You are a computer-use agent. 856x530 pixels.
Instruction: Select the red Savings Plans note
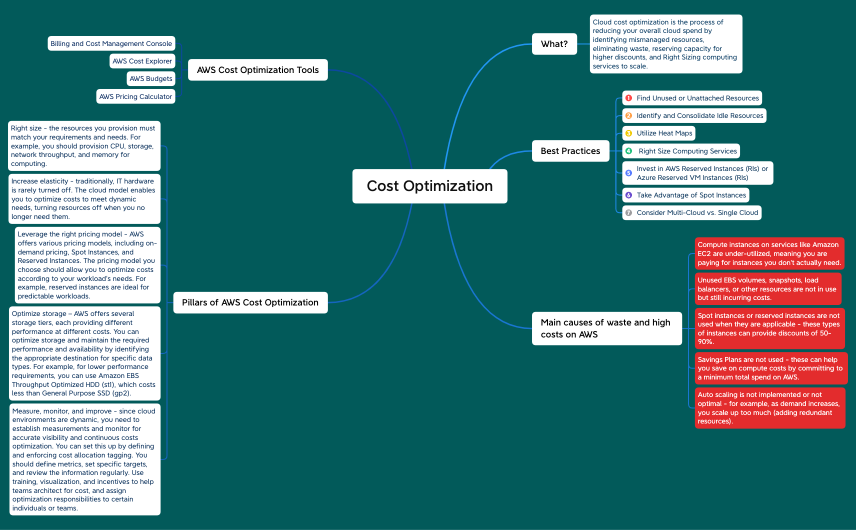click(x=770, y=368)
